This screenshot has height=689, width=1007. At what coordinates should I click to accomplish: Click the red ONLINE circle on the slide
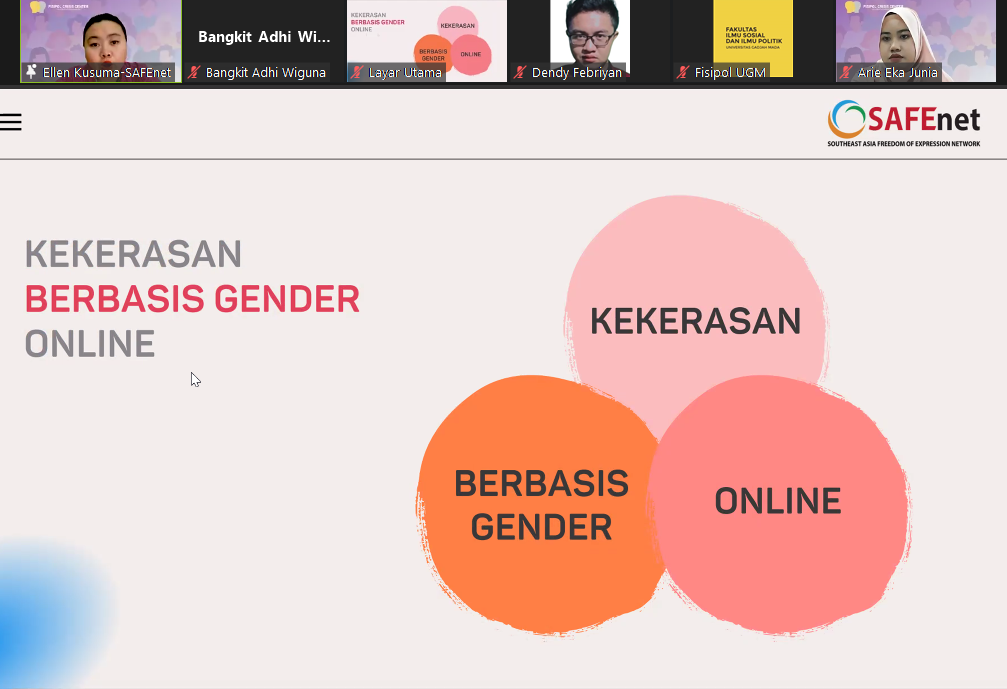[779, 500]
